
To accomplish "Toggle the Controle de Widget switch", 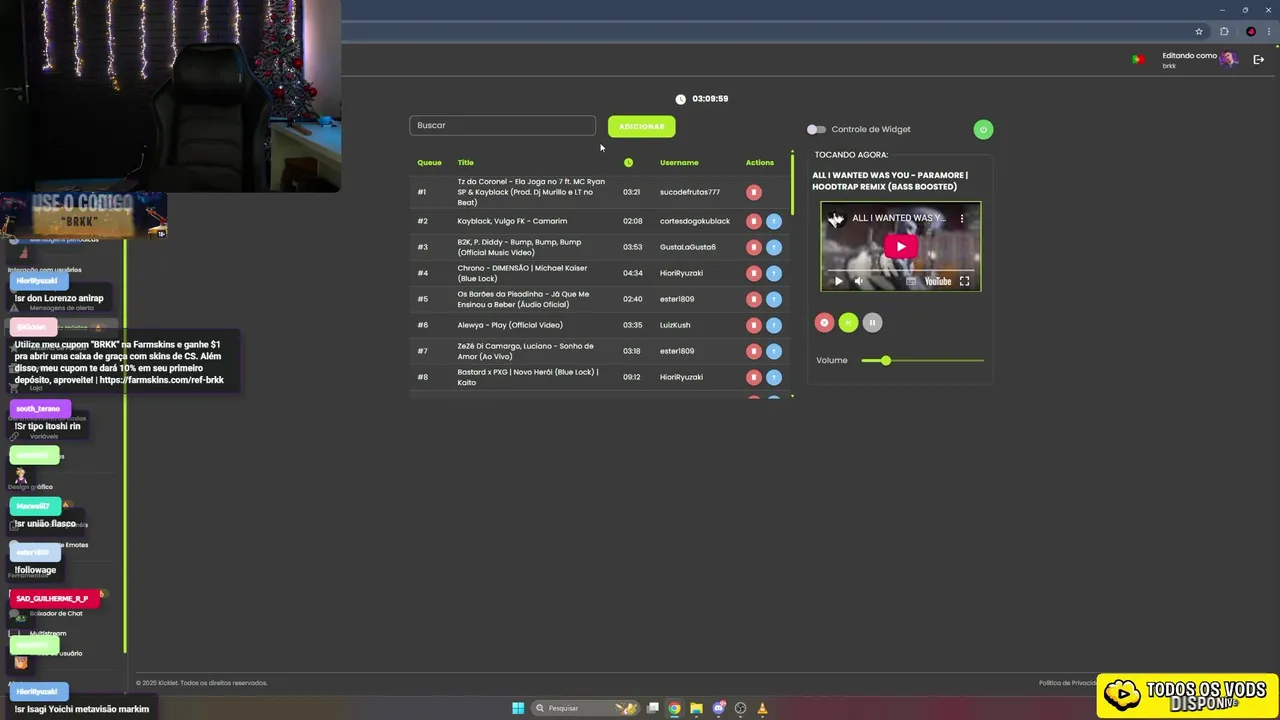I will (817, 129).
